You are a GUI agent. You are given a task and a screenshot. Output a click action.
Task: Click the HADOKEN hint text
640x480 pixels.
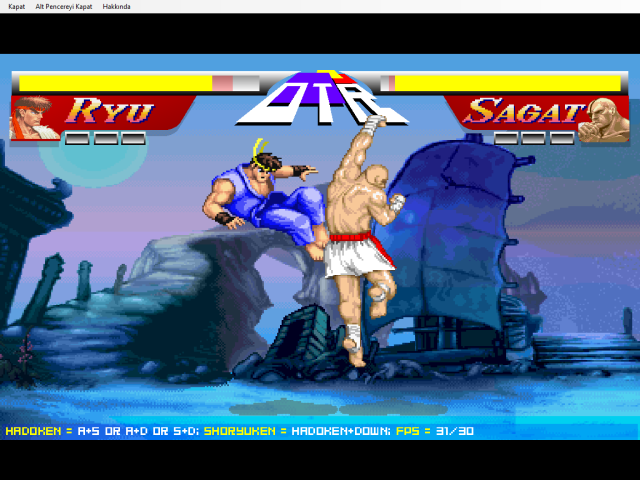[x=33, y=431]
